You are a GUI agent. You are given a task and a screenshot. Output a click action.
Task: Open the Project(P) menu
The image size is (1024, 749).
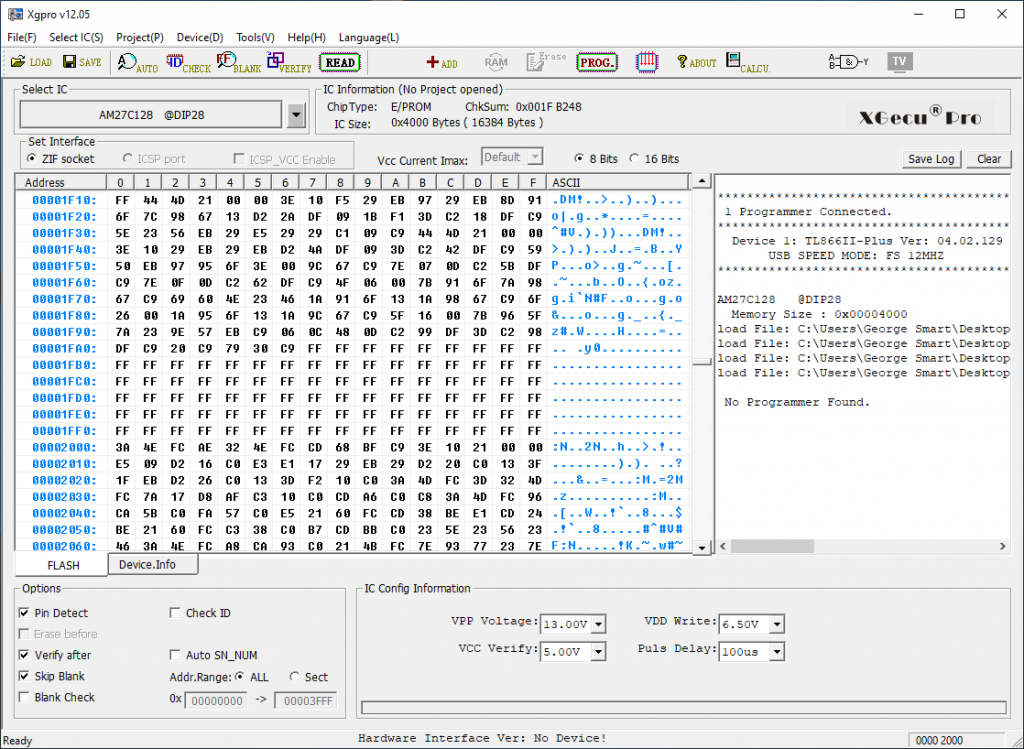(140, 38)
